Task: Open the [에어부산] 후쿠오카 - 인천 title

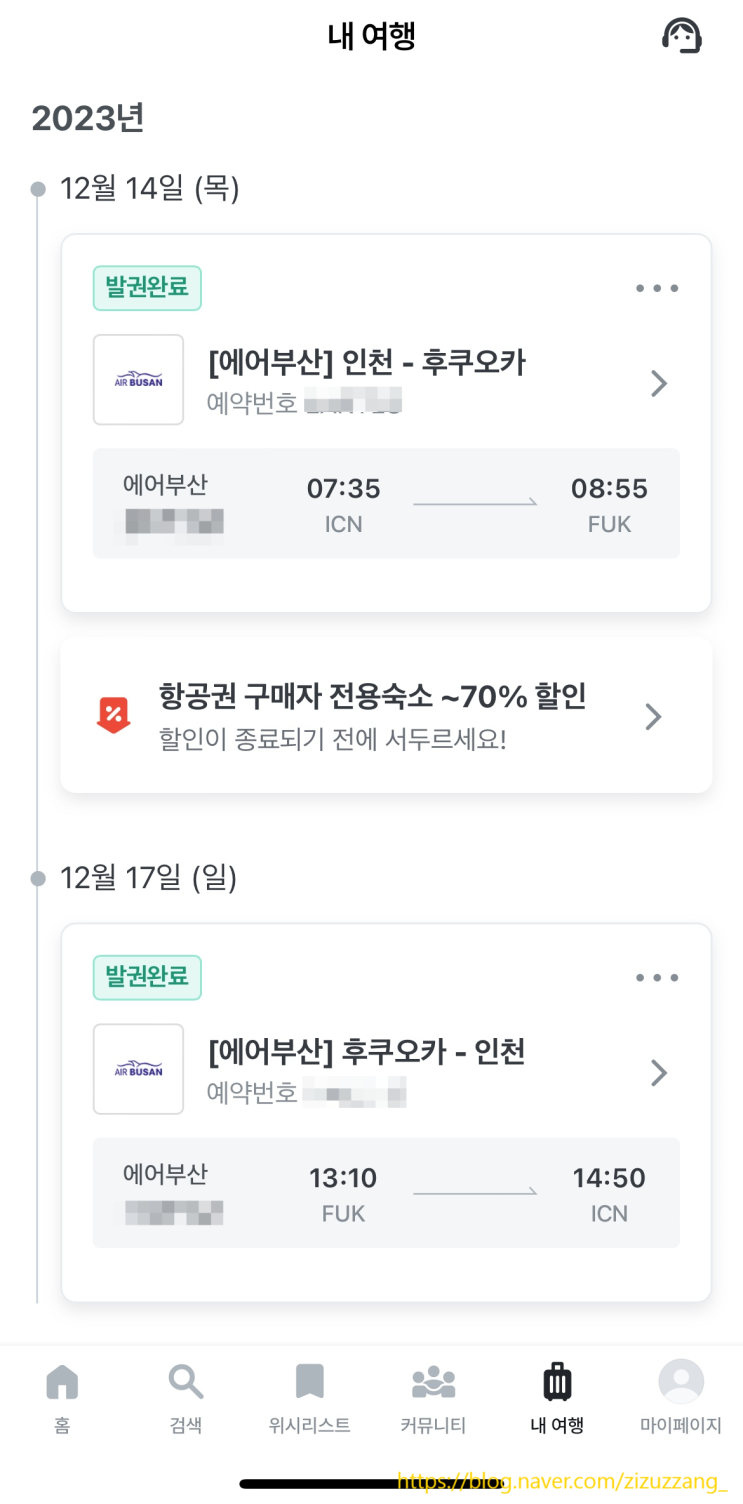Action: pos(366,1052)
